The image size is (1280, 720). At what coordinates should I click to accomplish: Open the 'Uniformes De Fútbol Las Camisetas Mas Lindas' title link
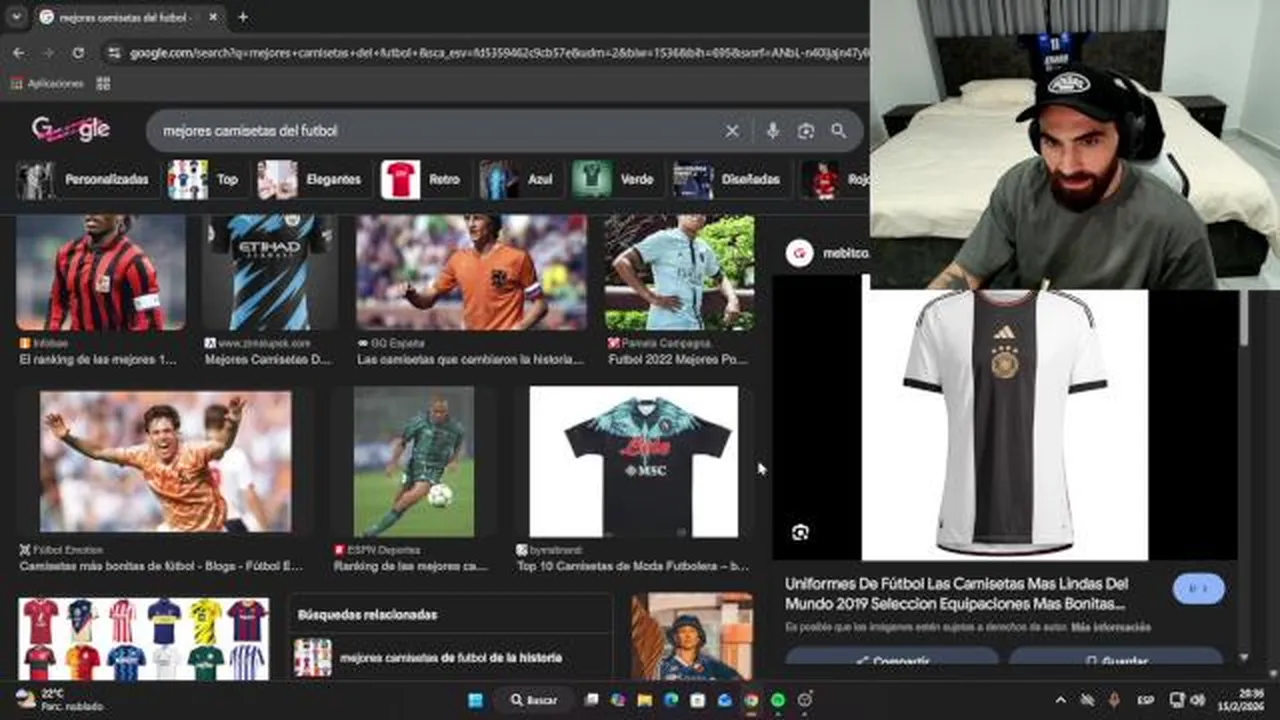click(957, 594)
